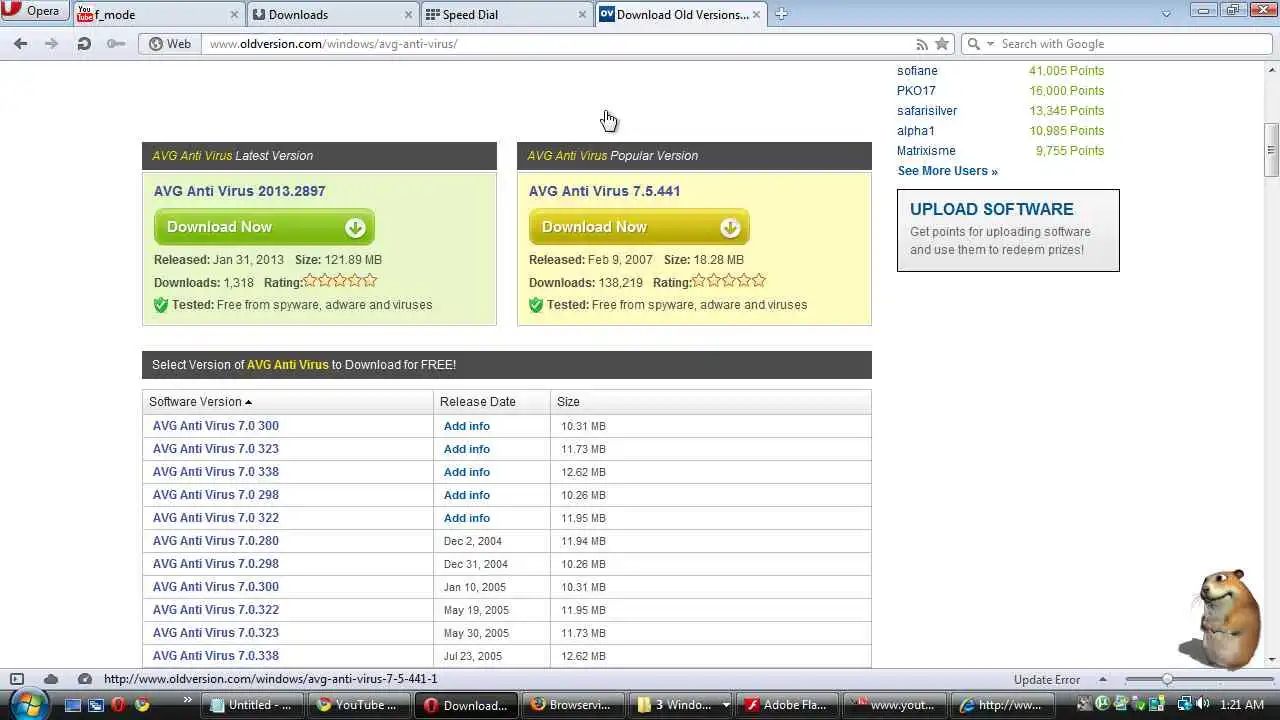Click yellow Download Now button for 7.5.441
The height and width of the screenshot is (720, 1280).
pos(639,227)
